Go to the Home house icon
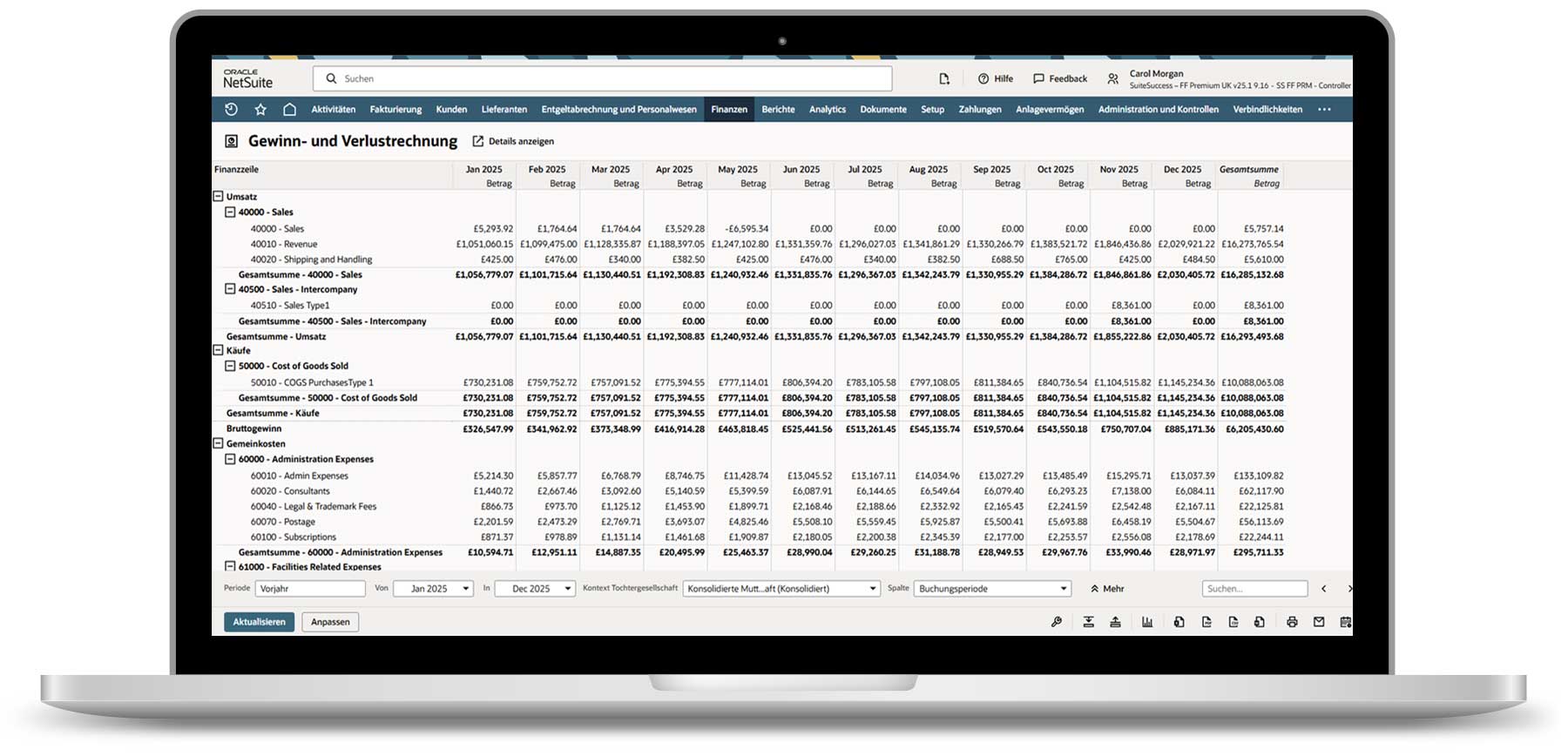 pos(289,109)
